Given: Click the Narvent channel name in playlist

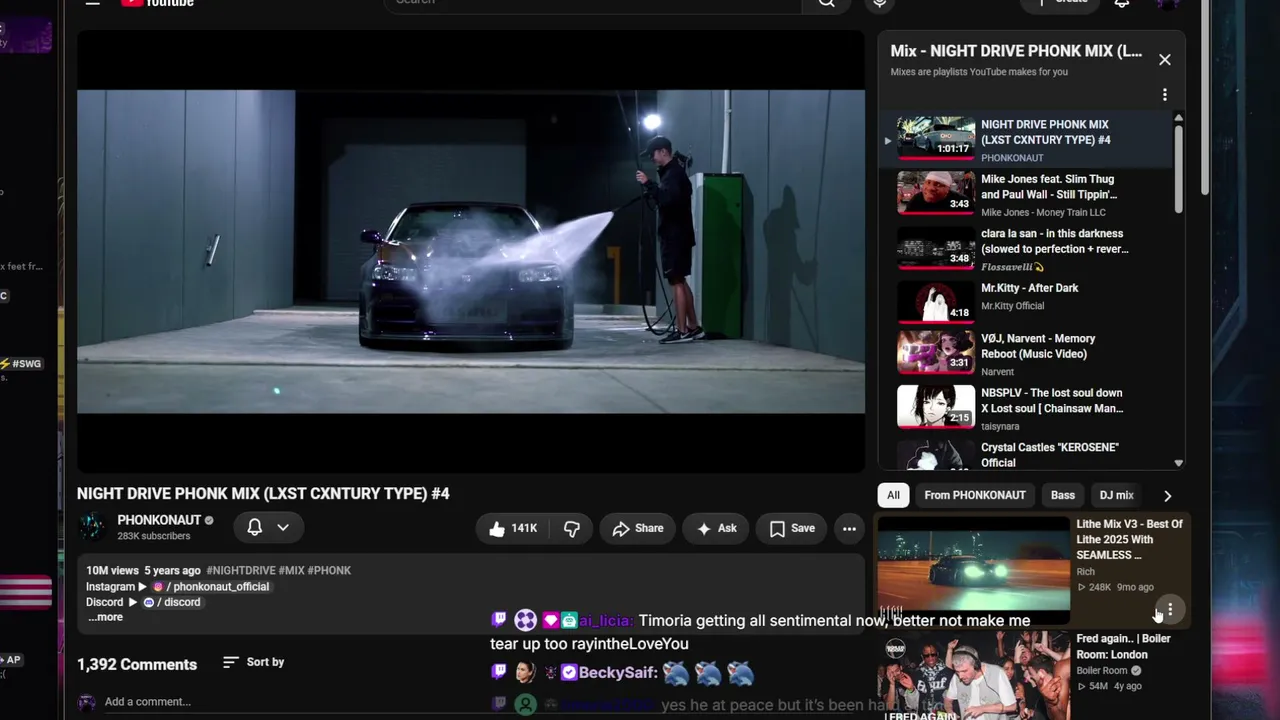Looking at the screenshot, I should (997, 372).
